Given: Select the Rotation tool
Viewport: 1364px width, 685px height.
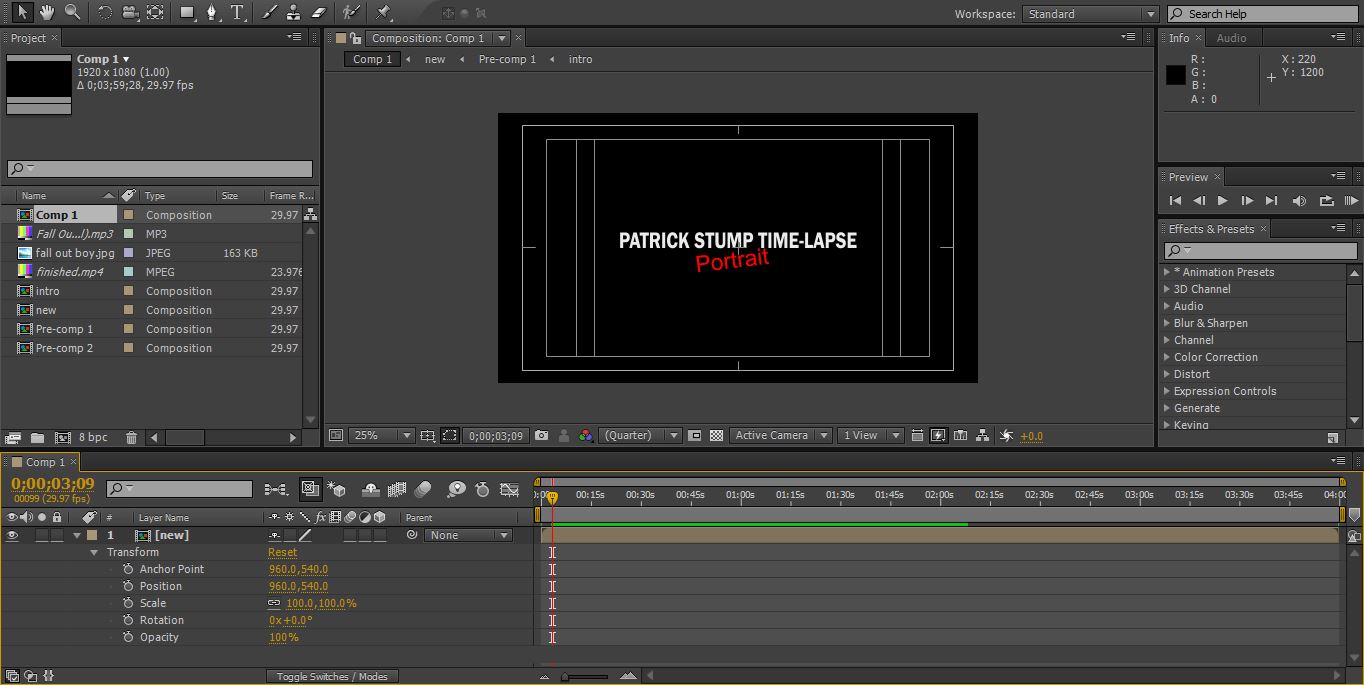Looking at the screenshot, I should click(105, 12).
